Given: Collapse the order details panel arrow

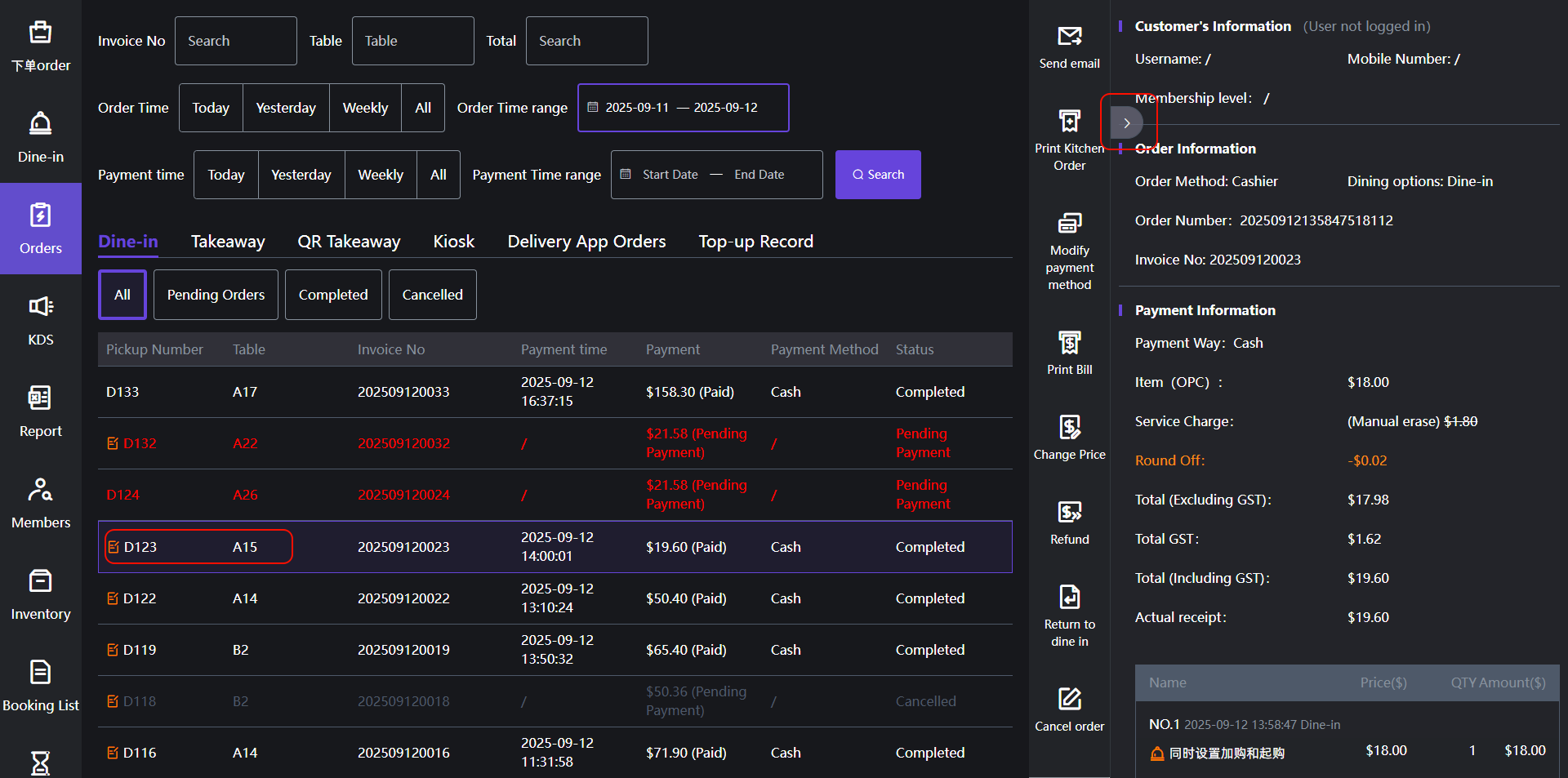Looking at the screenshot, I should click(x=1126, y=123).
